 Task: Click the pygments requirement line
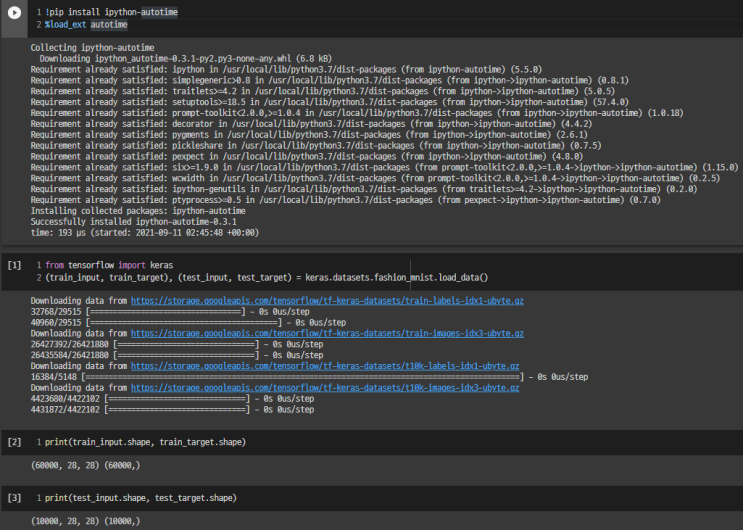click(x=309, y=135)
